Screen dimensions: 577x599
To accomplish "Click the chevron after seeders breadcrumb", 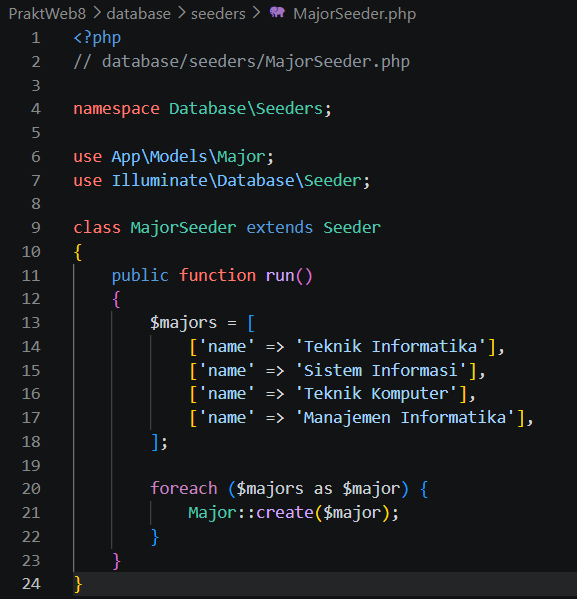I will (256, 13).
